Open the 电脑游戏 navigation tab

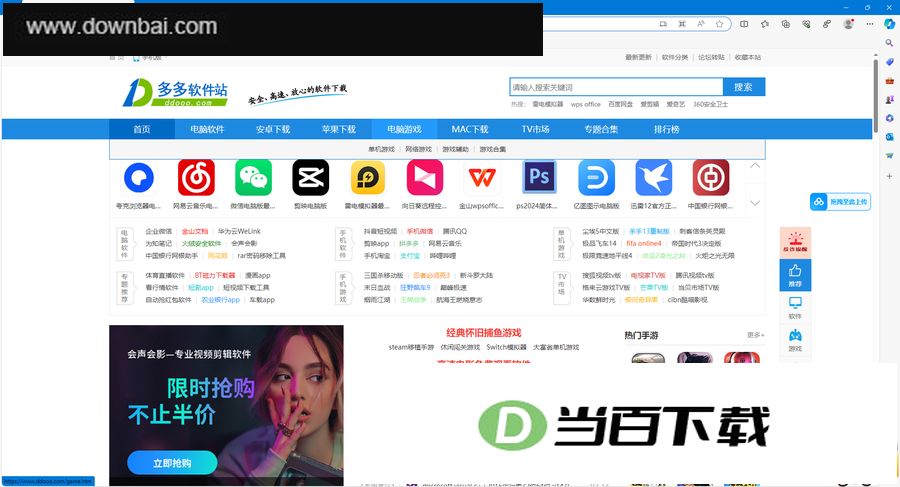404,129
